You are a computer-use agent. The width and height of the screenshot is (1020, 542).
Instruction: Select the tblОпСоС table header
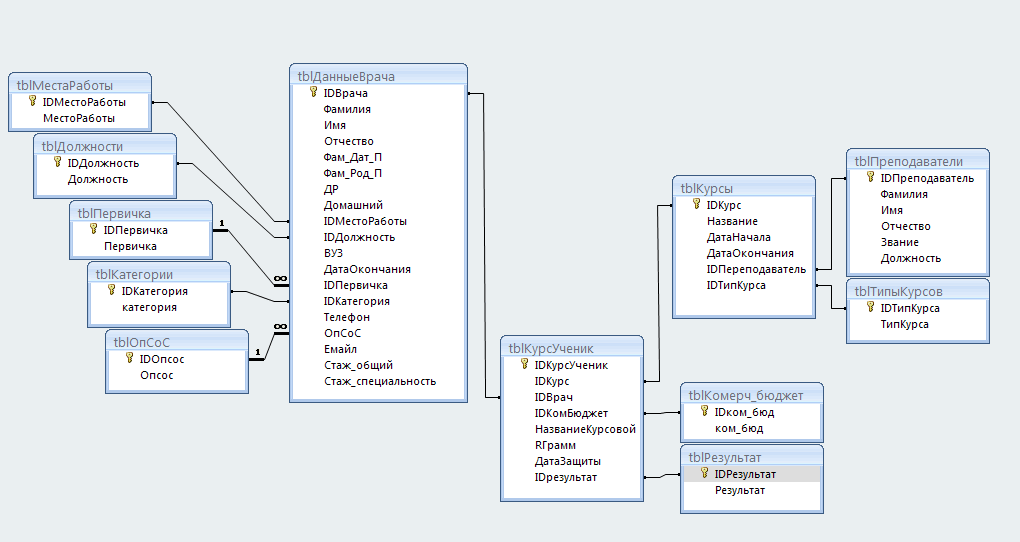click(177, 342)
